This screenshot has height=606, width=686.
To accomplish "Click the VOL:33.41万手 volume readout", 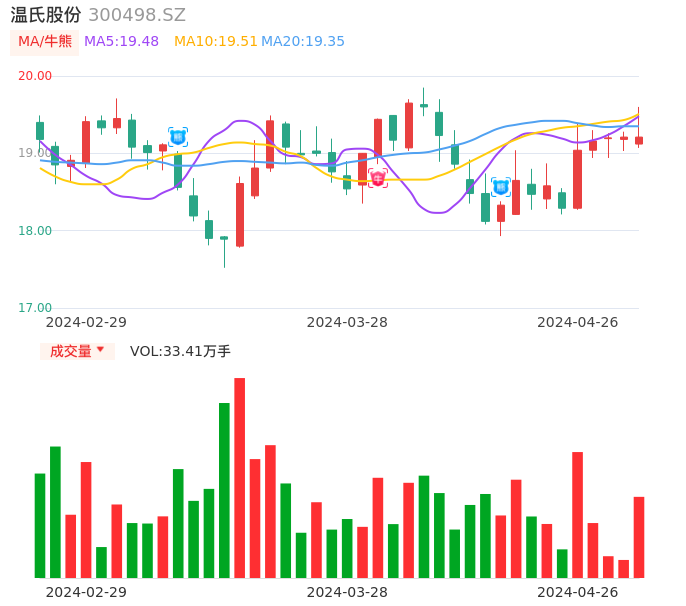I will [x=180, y=351].
